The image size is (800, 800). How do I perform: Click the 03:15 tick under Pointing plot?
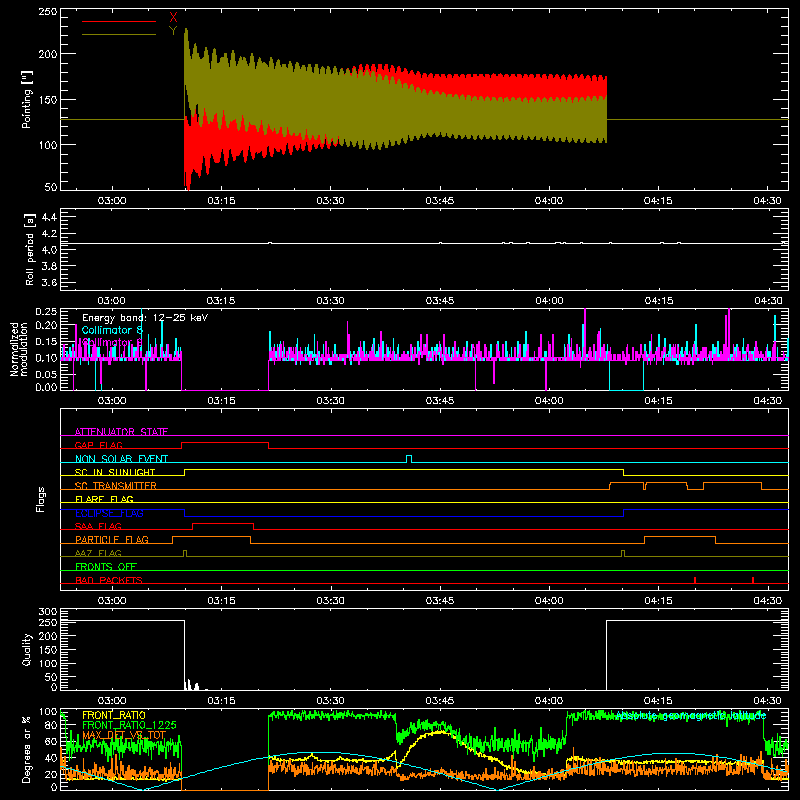tap(221, 201)
